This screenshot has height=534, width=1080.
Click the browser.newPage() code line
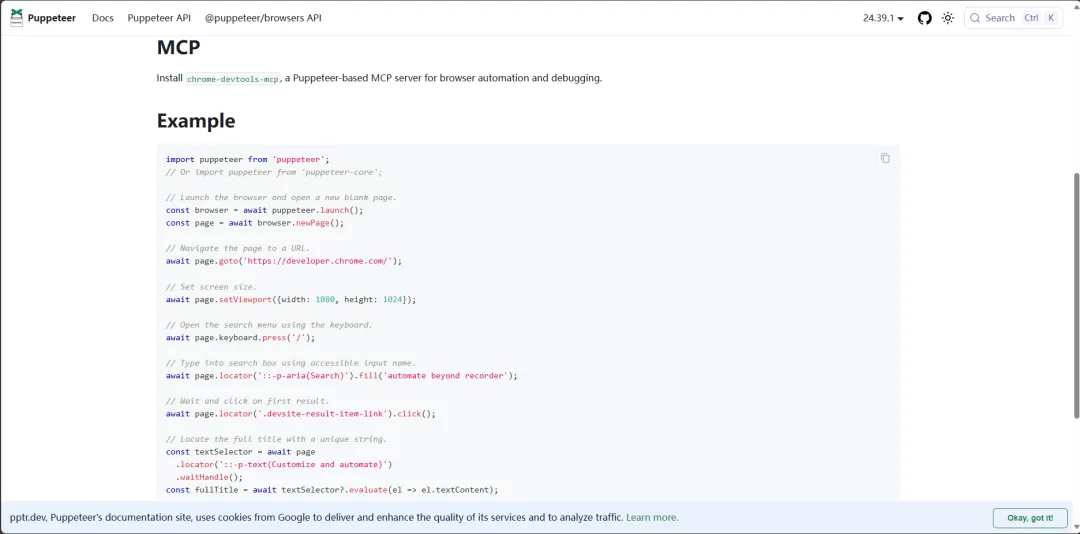[255, 223]
